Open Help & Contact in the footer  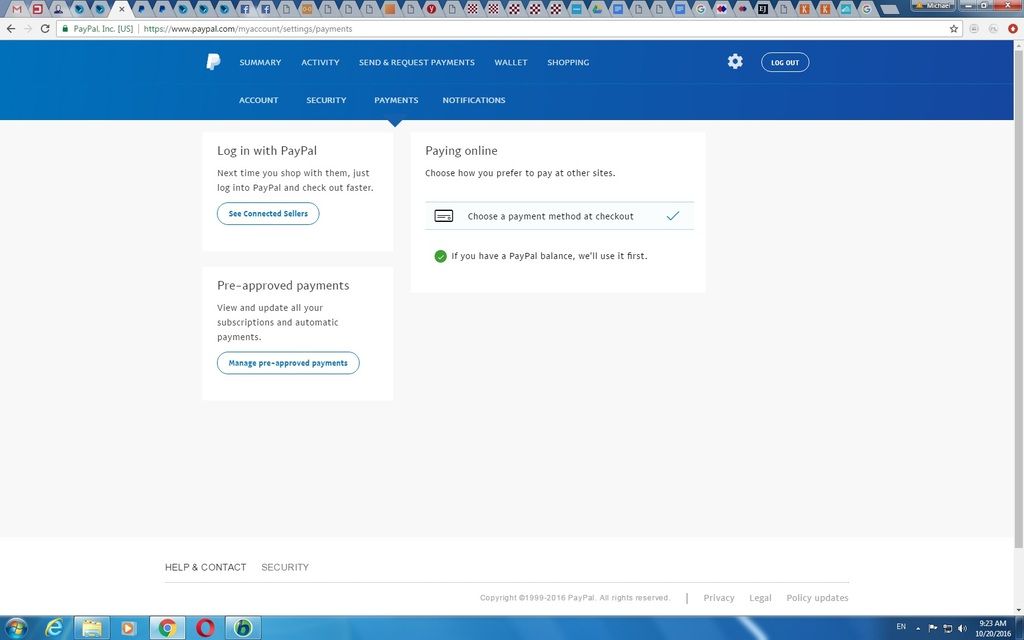coord(206,568)
